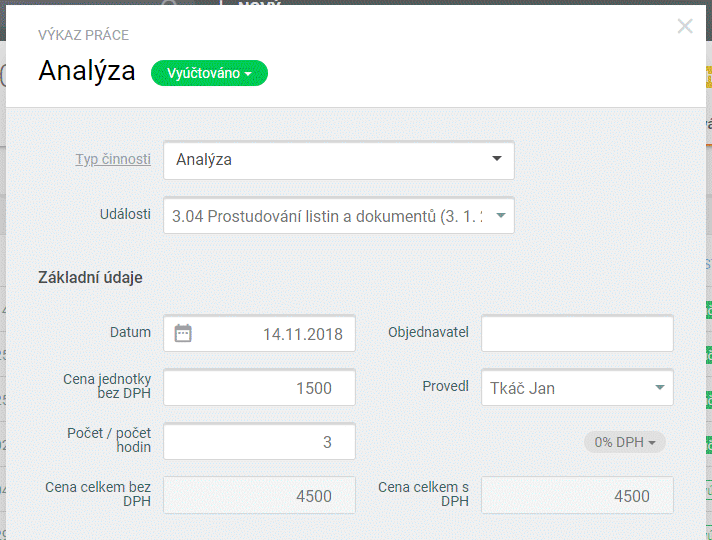Screen dimensions: 712x540
Task: Open the calendar icon in Datum field
Action: [x=183, y=333]
